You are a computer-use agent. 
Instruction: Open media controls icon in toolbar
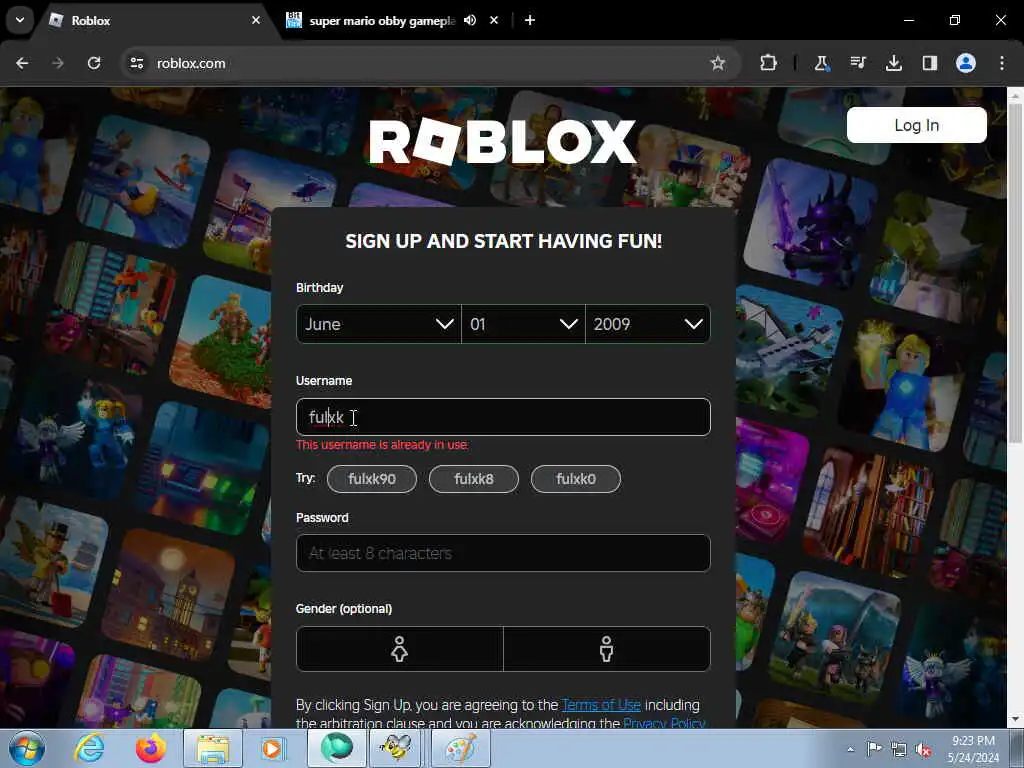pyautogui.click(x=857, y=63)
